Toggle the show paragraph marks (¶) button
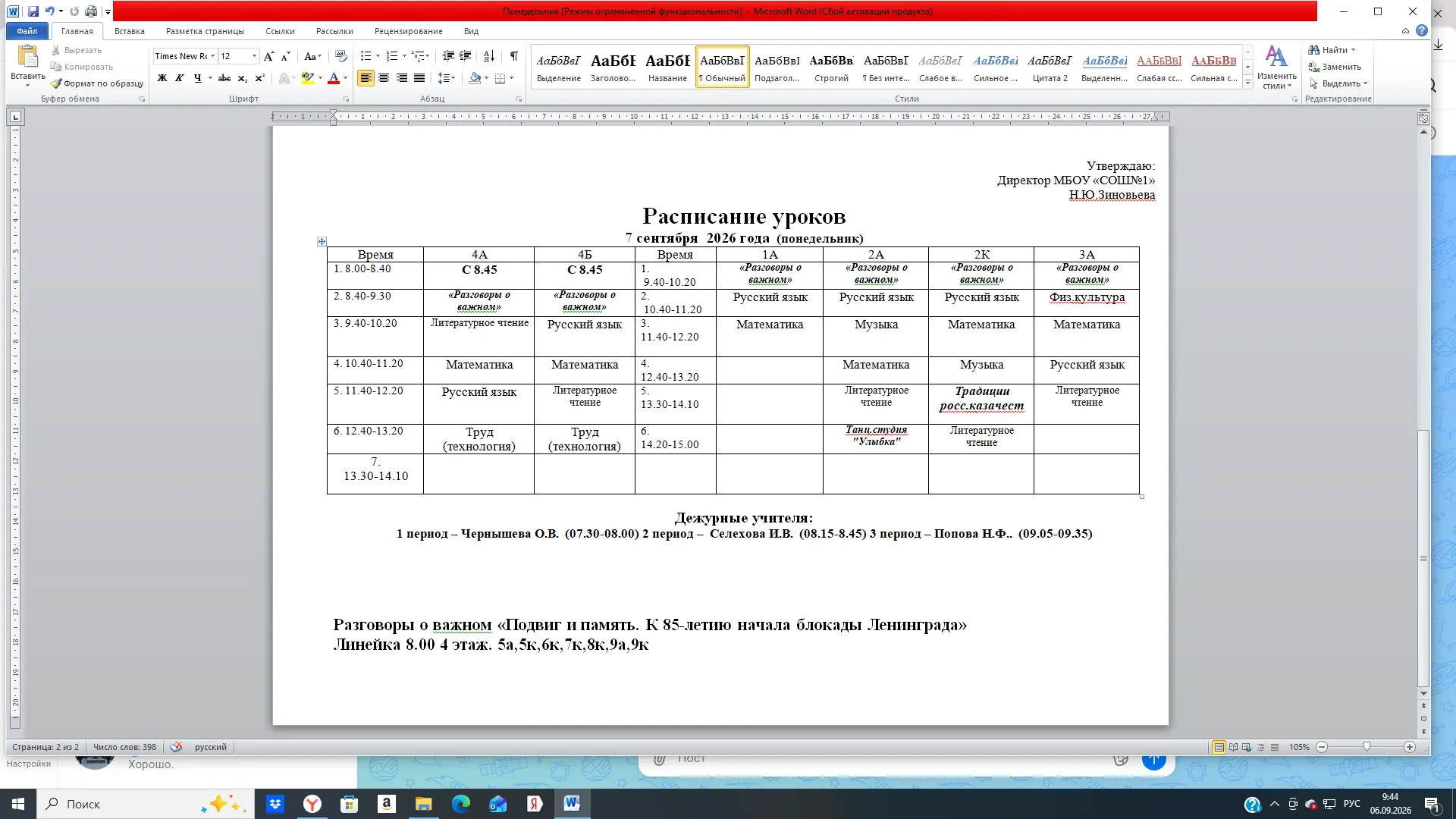Screen dimensions: 1456x819 click(x=514, y=56)
